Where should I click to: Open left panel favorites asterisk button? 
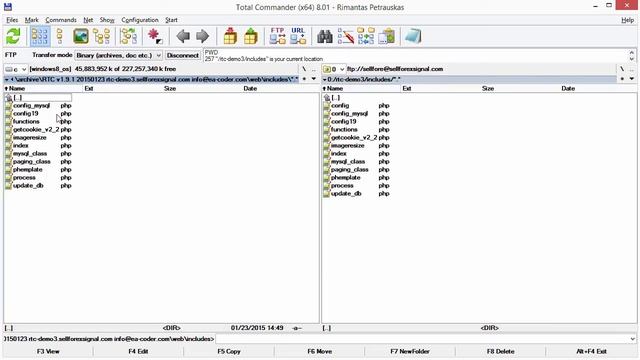point(304,79)
